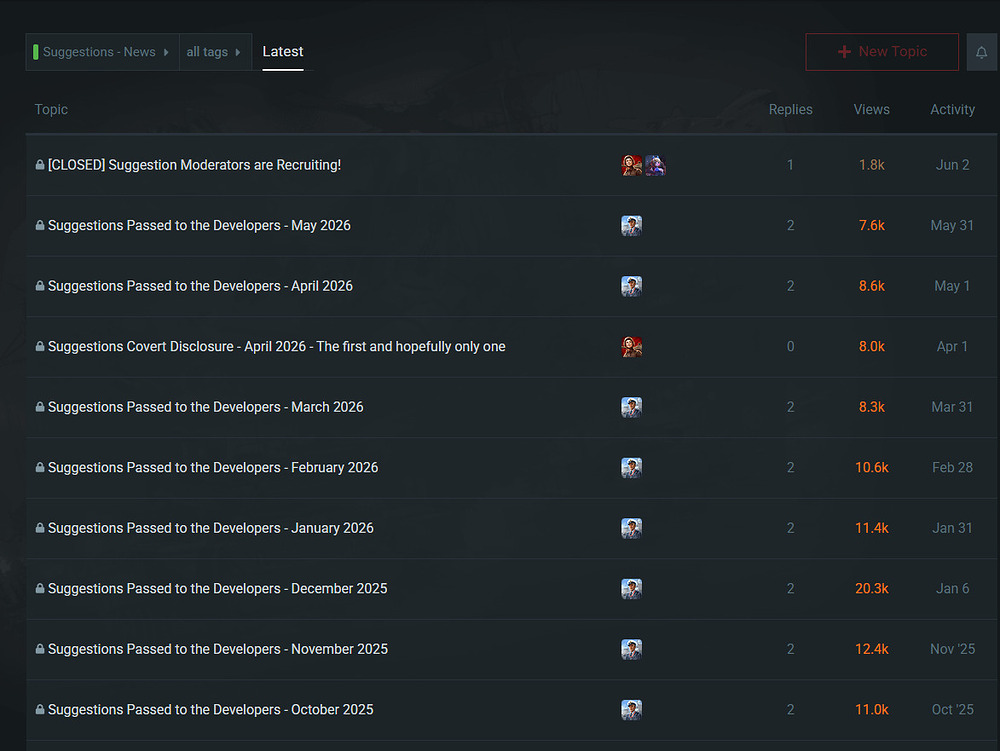The width and height of the screenshot is (1000, 751).
Task: Click avatar on December 2025 topic row
Action: [631, 588]
